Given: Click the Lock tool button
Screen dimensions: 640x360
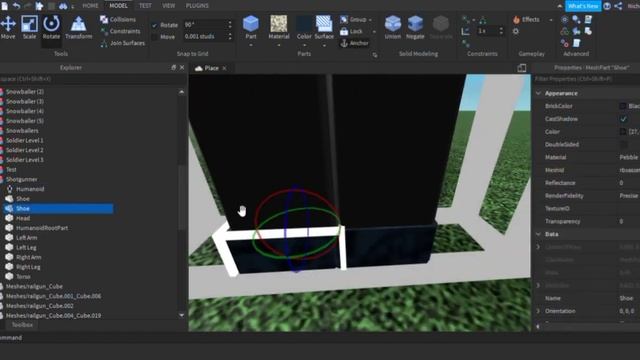Looking at the screenshot, I should click(351, 31).
